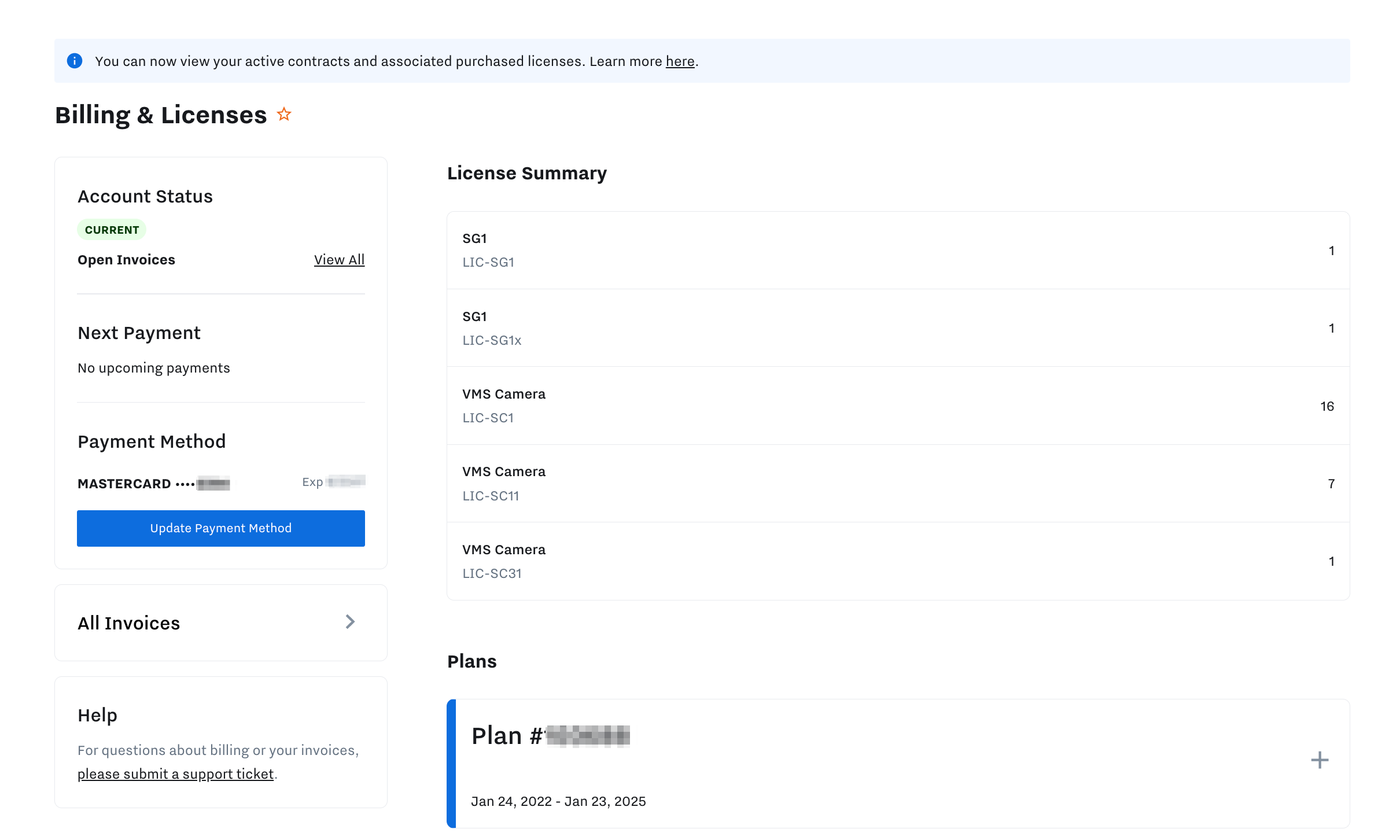
Task: Open the submit a support ticket link
Action: (175, 774)
